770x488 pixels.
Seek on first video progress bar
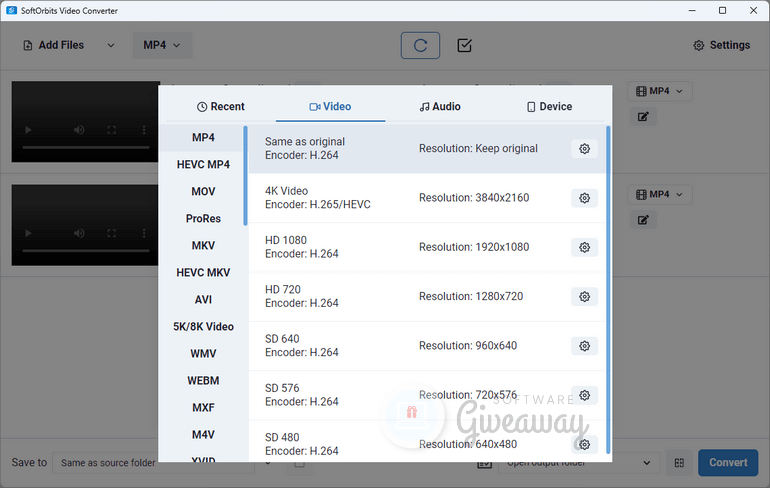point(86,147)
